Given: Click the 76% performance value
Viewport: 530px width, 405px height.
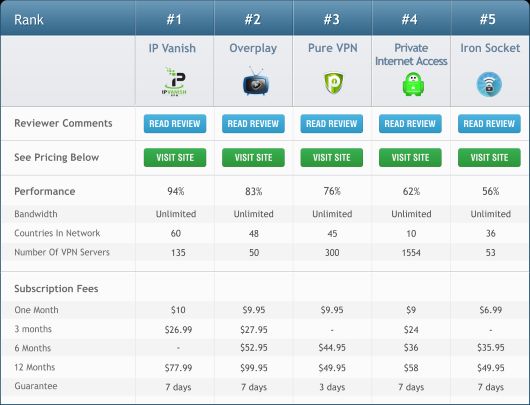Looking at the screenshot, I should (x=332, y=191).
